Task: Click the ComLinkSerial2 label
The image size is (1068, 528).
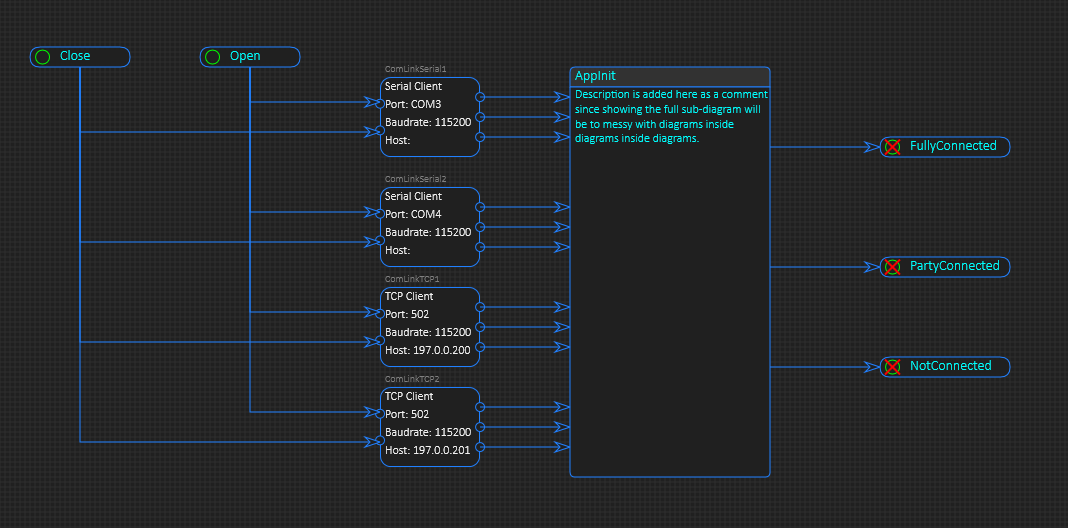Action: (415, 178)
